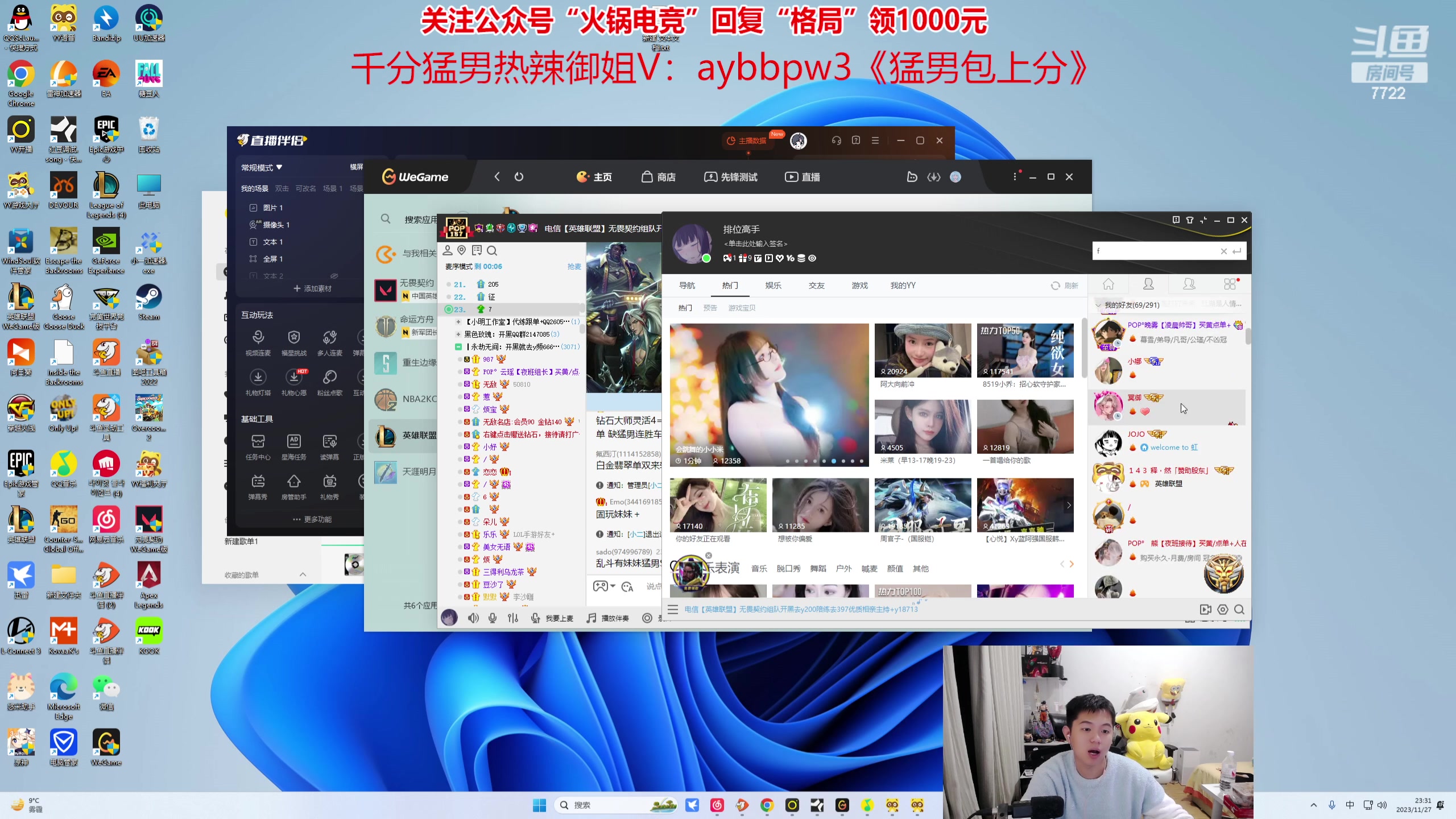Click 我要上麦 button
Image resolution: width=1456 pixels, height=819 pixels.
point(552,618)
